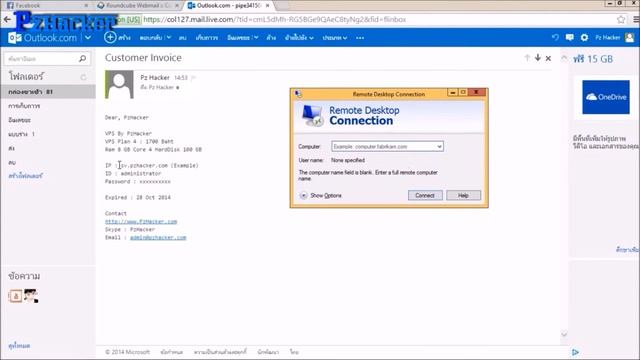640x360 pixels.
Task: Open the www.pzhacker.com link in the email
Action: coord(141,221)
